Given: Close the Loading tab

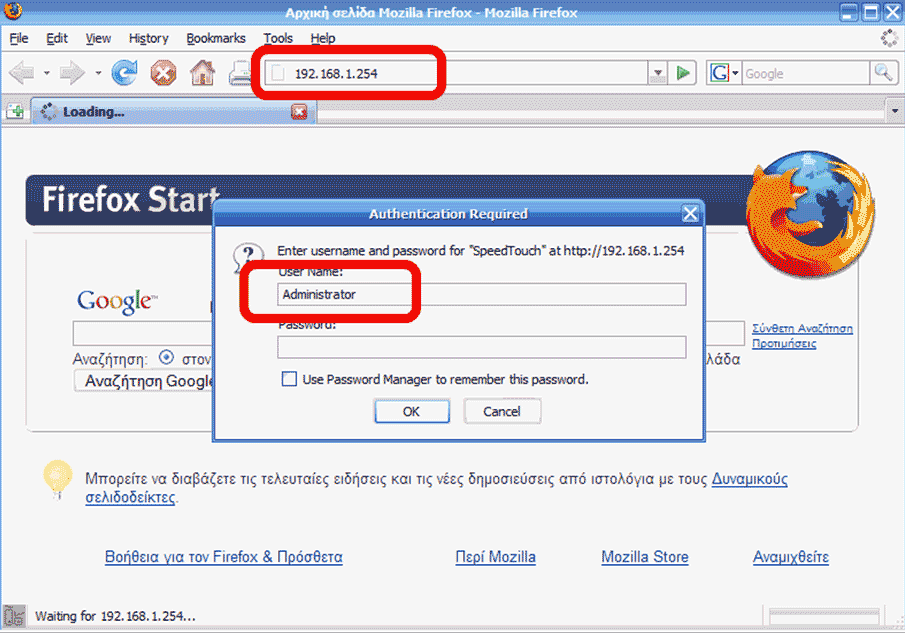Looking at the screenshot, I should tap(298, 112).
